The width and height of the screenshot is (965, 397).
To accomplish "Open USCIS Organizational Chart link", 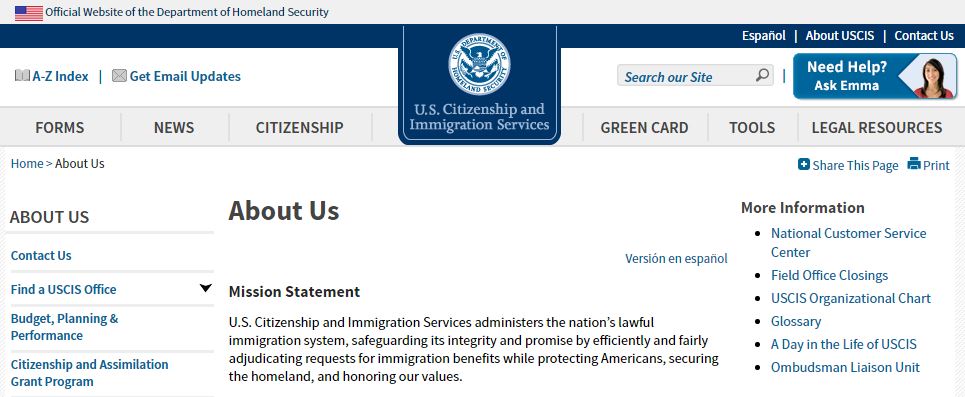I will 851,298.
